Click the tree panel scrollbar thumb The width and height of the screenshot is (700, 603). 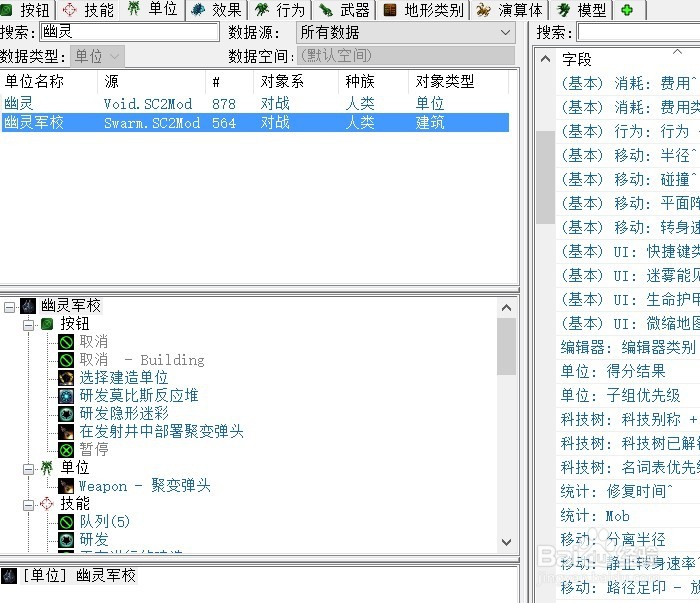click(506, 346)
